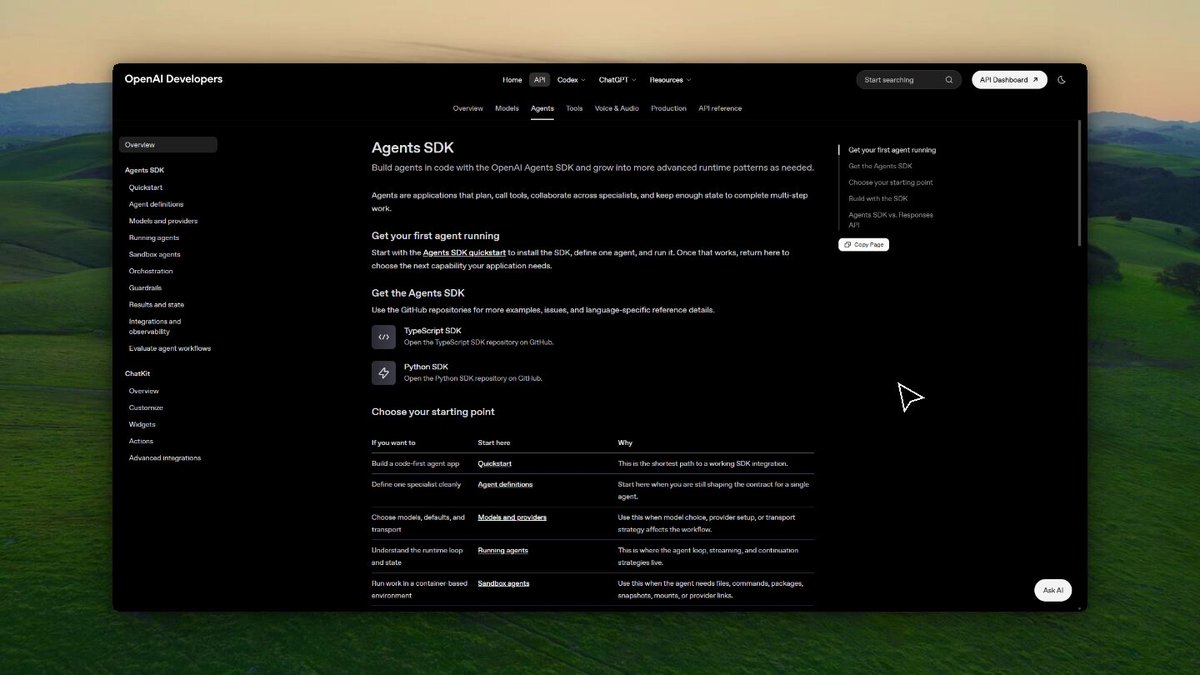Click the 'Define one specialist cleanly' cell

417,484
